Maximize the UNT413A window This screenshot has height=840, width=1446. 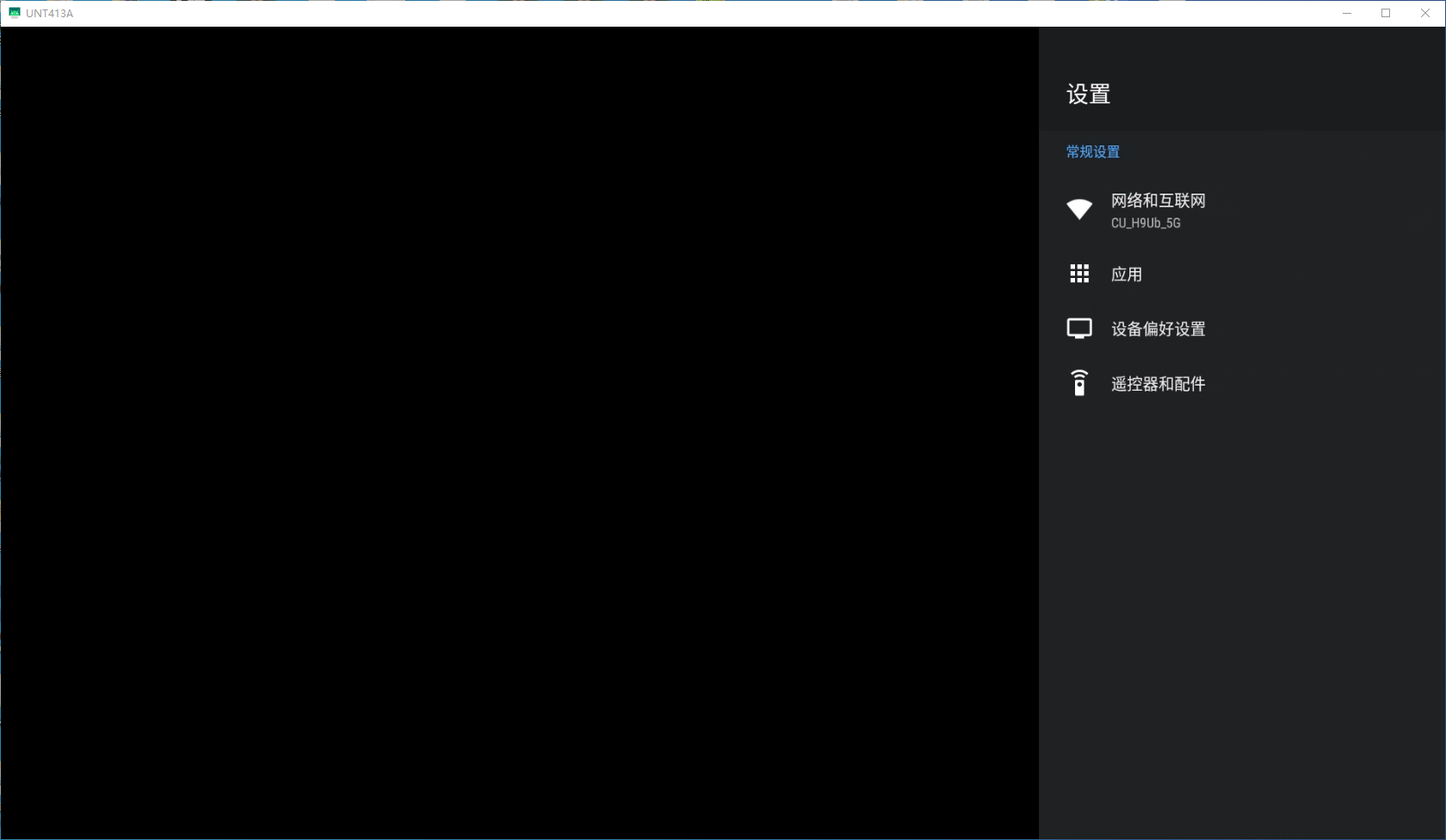(x=1386, y=13)
